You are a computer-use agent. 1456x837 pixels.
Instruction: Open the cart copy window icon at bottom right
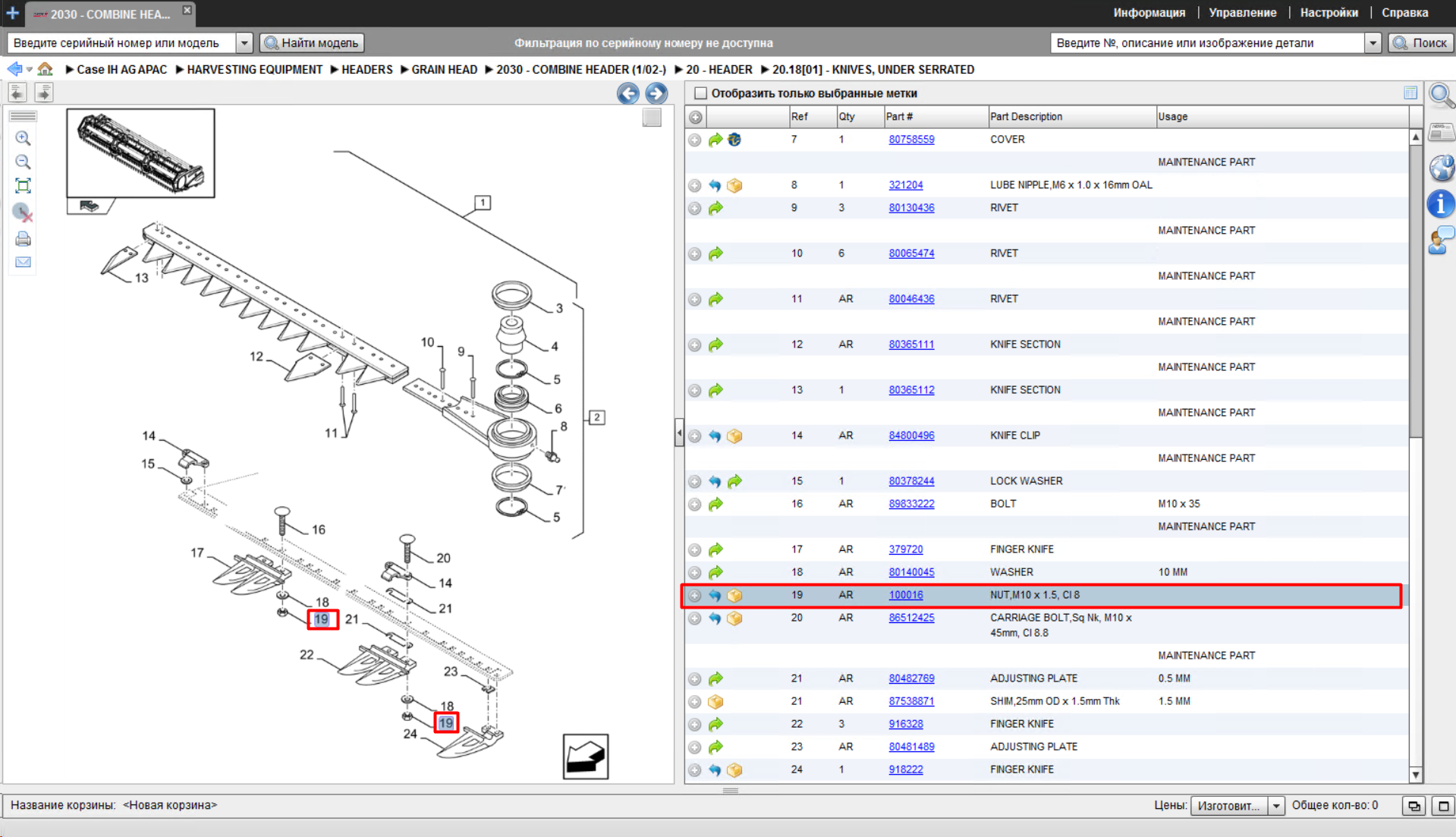[x=1414, y=806]
